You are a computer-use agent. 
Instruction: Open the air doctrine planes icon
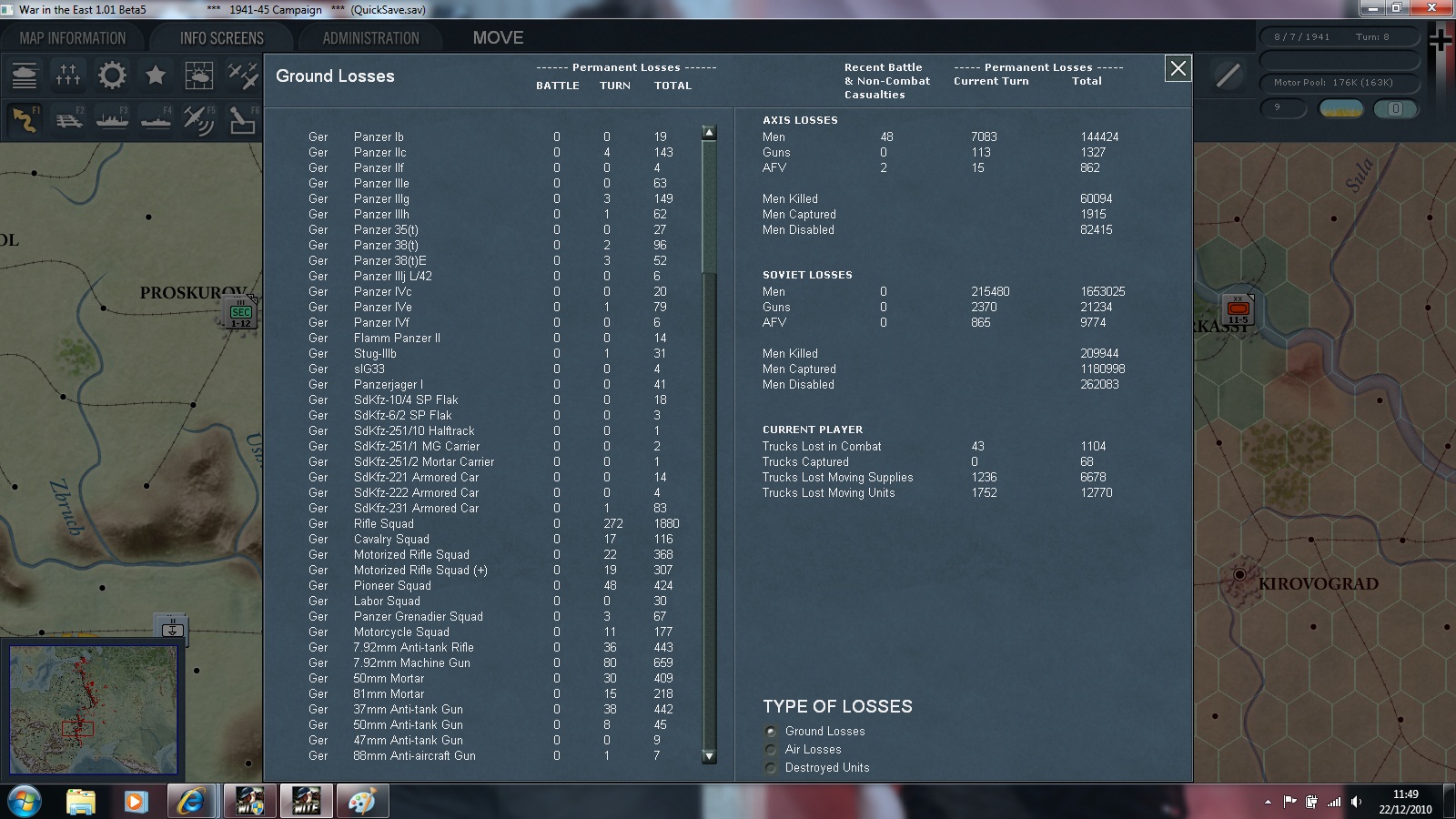tap(242, 76)
